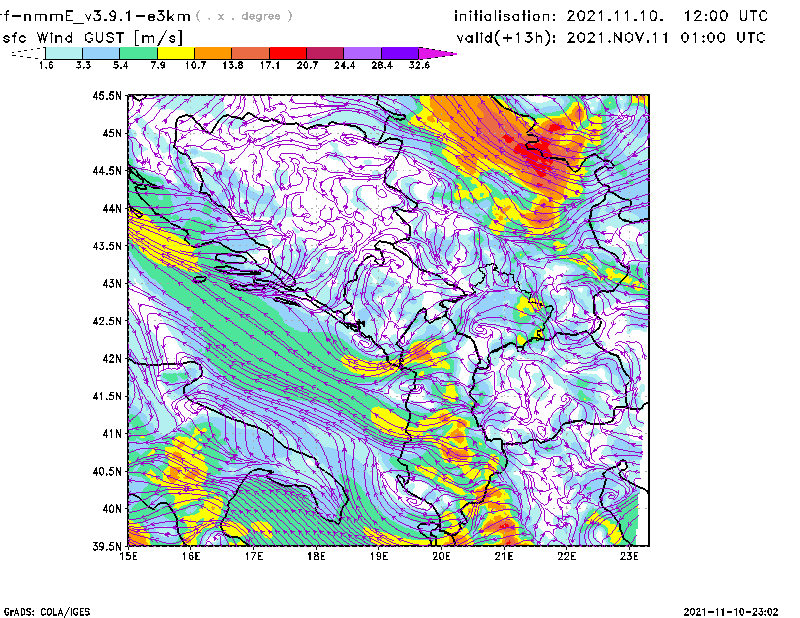Click the 43.5N latitude label
The width and height of the screenshot is (800, 618).
pos(107,246)
